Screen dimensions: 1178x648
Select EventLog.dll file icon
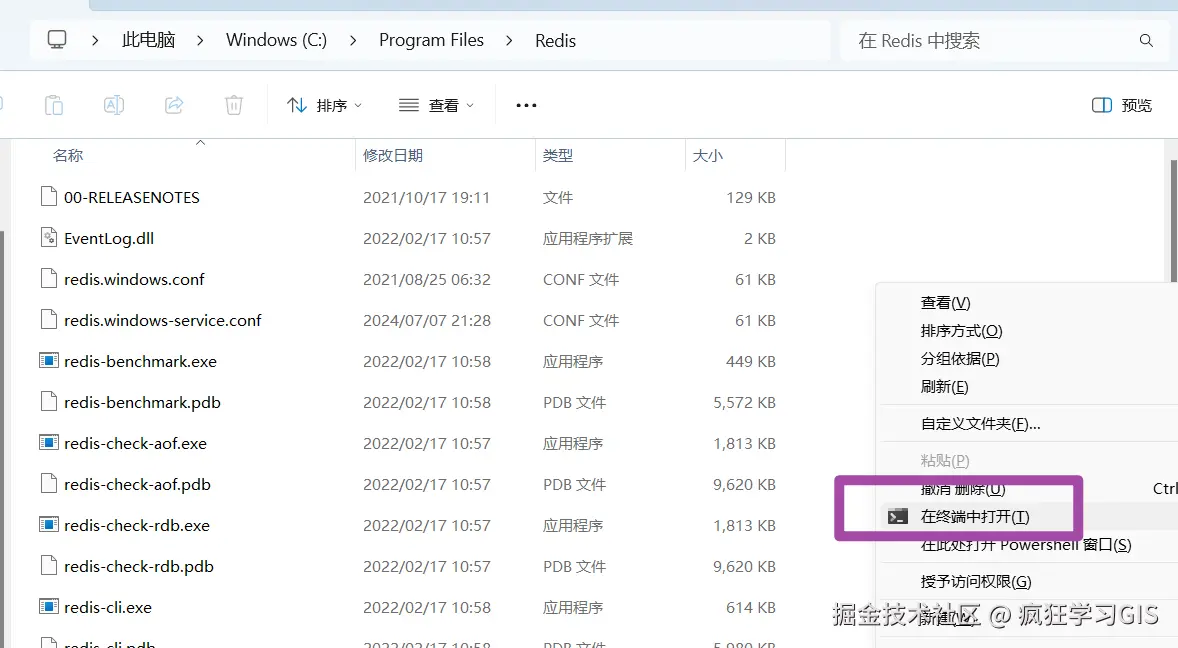(49, 238)
